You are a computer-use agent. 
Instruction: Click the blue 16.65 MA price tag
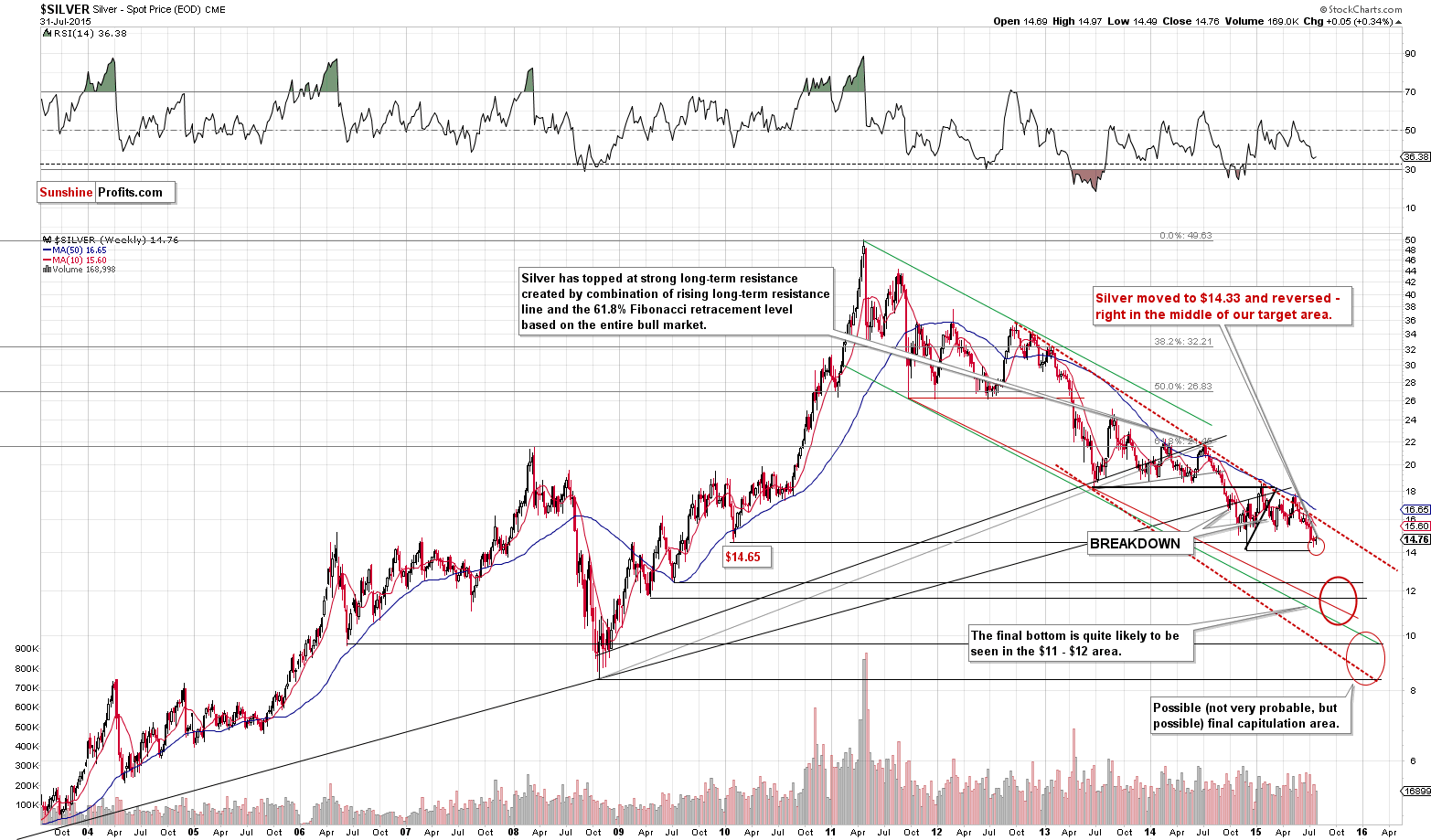click(x=1415, y=509)
